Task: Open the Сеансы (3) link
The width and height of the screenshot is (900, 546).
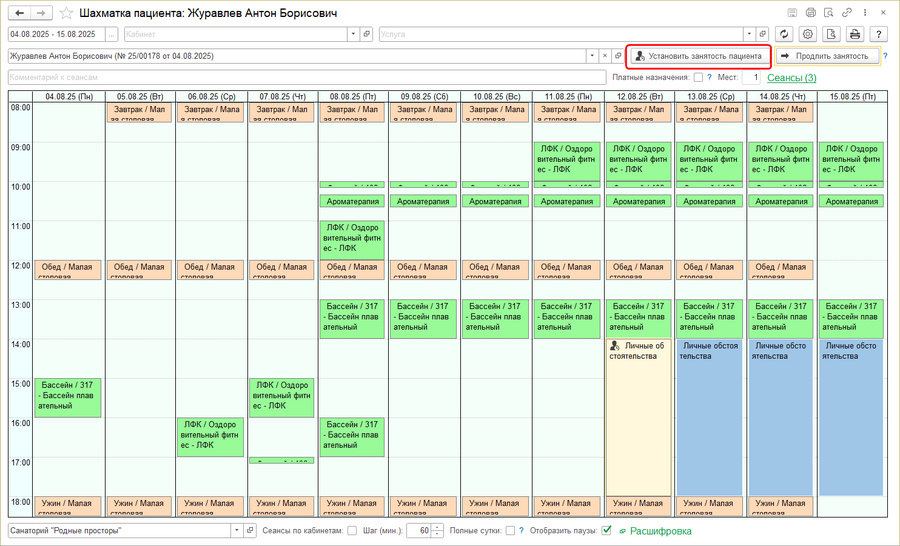Action: pyautogui.click(x=792, y=78)
